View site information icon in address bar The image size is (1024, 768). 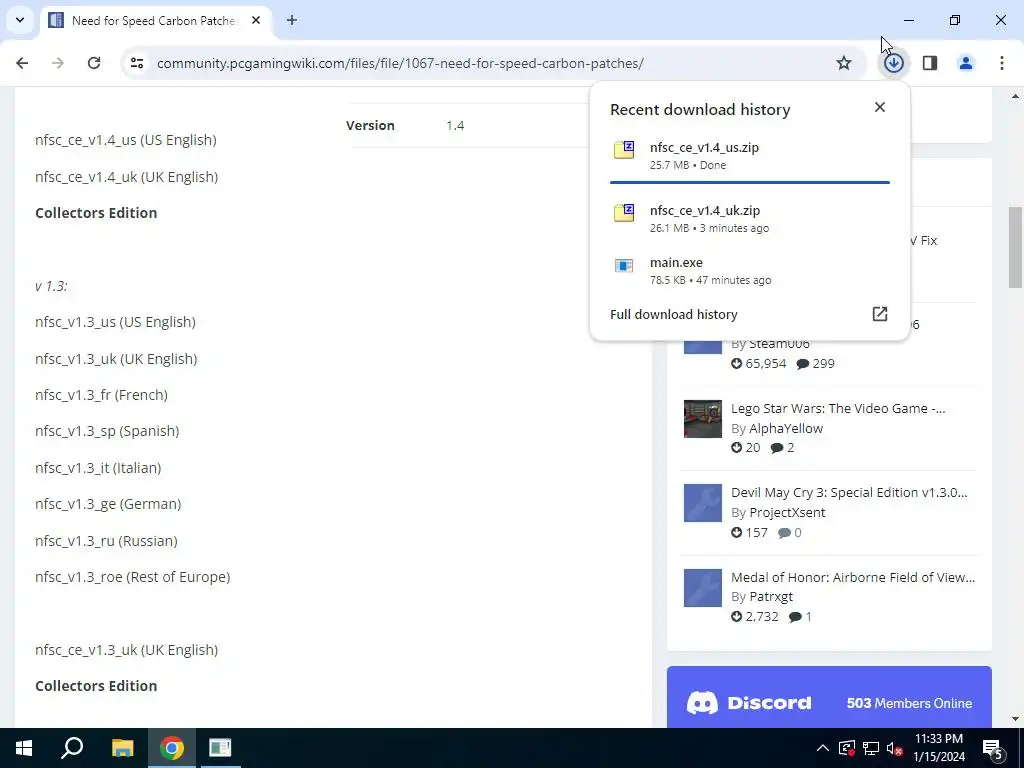[137, 63]
